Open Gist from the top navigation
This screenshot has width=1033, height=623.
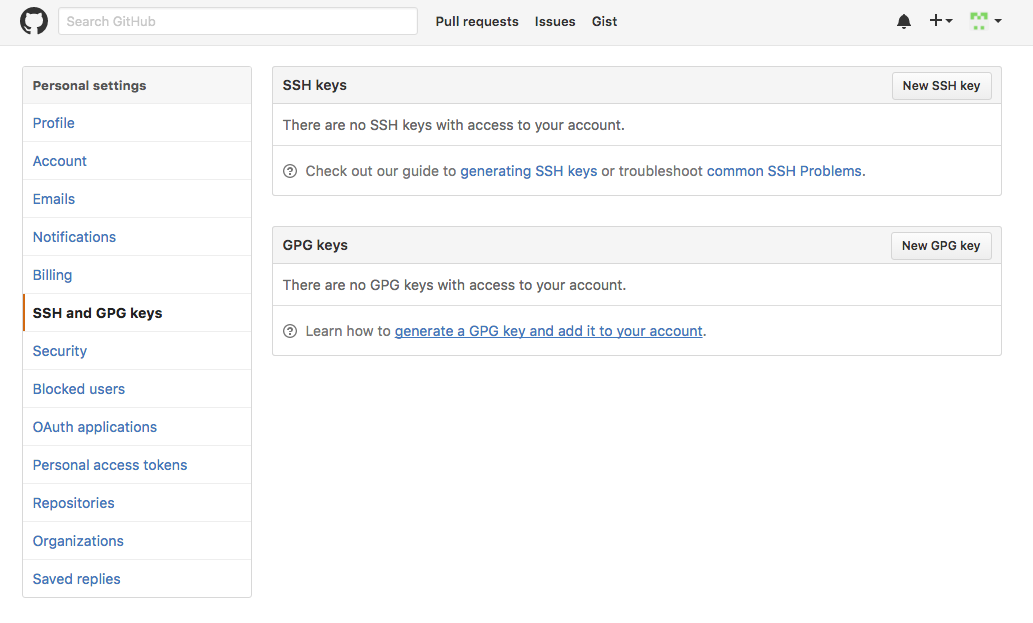click(604, 21)
